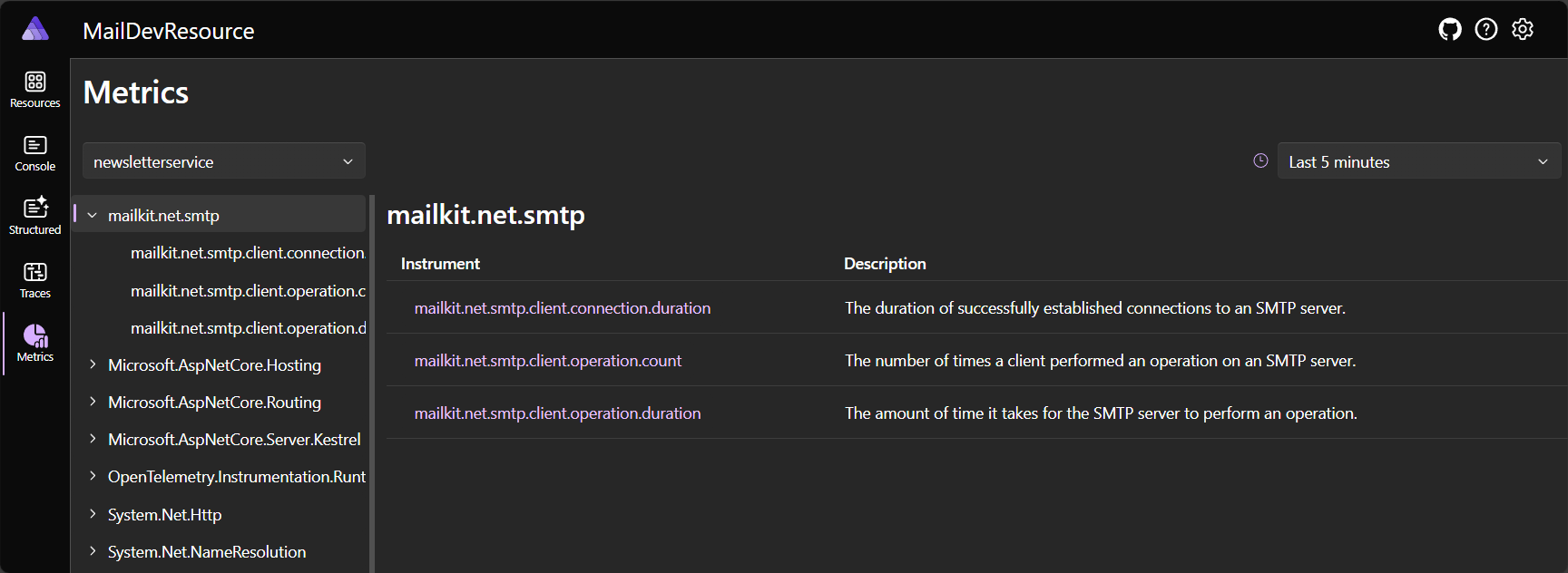
Task: Open the mailkit.net.smtp.client.operation.count instrument link
Action: coord(548,361)
